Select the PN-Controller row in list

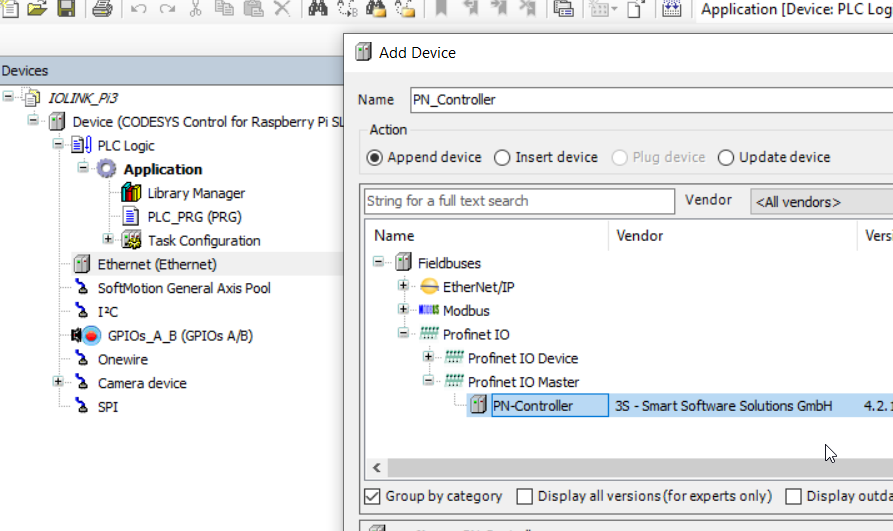(679, 405)
